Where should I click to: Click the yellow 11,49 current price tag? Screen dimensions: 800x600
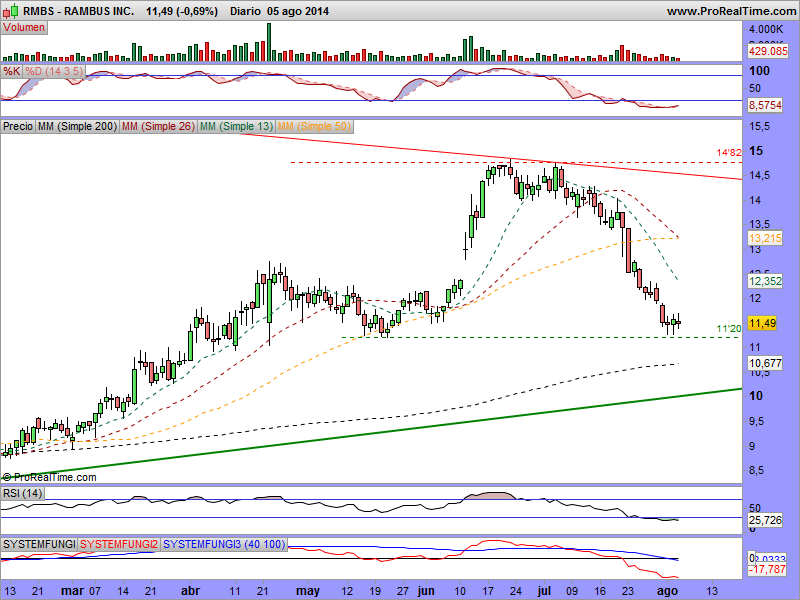[x=762, y=323]
